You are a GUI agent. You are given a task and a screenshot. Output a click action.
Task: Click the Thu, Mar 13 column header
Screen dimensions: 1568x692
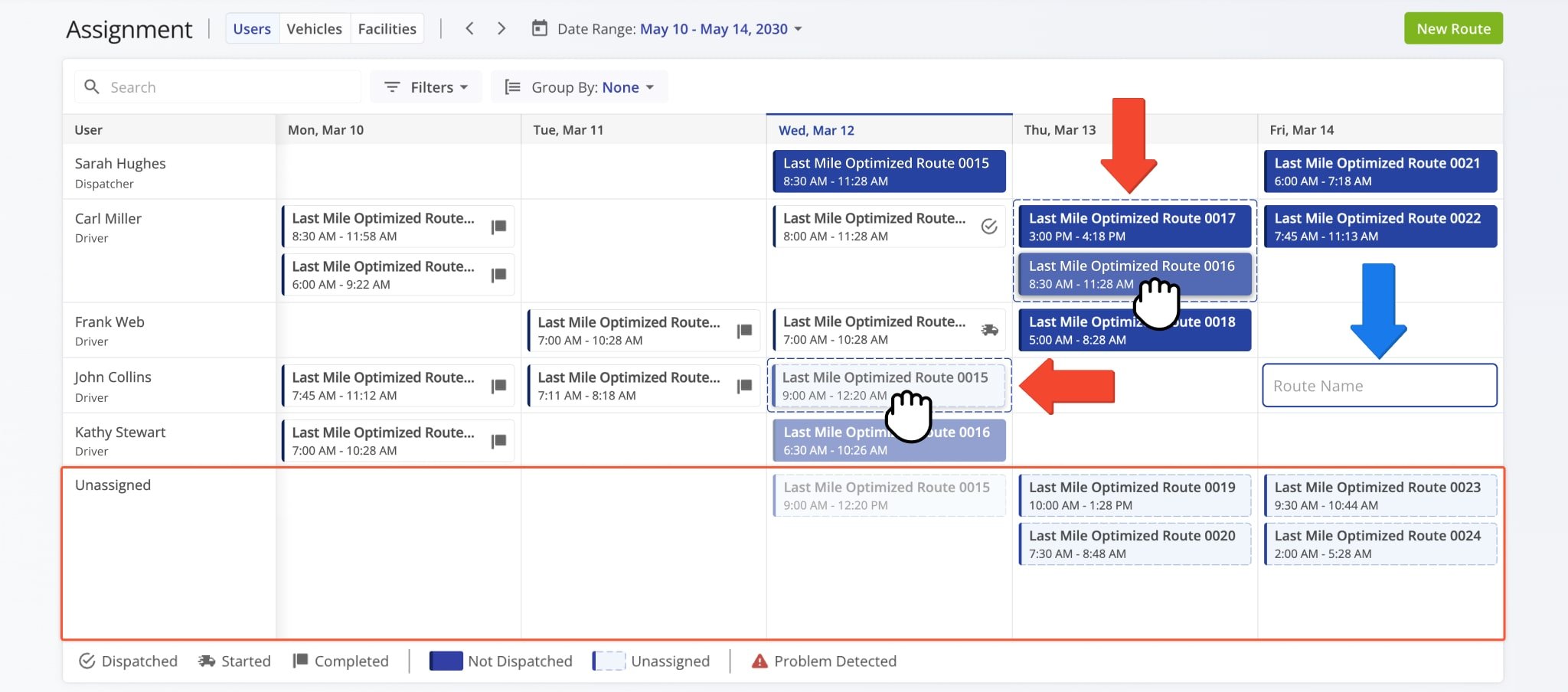(1135, 129)
